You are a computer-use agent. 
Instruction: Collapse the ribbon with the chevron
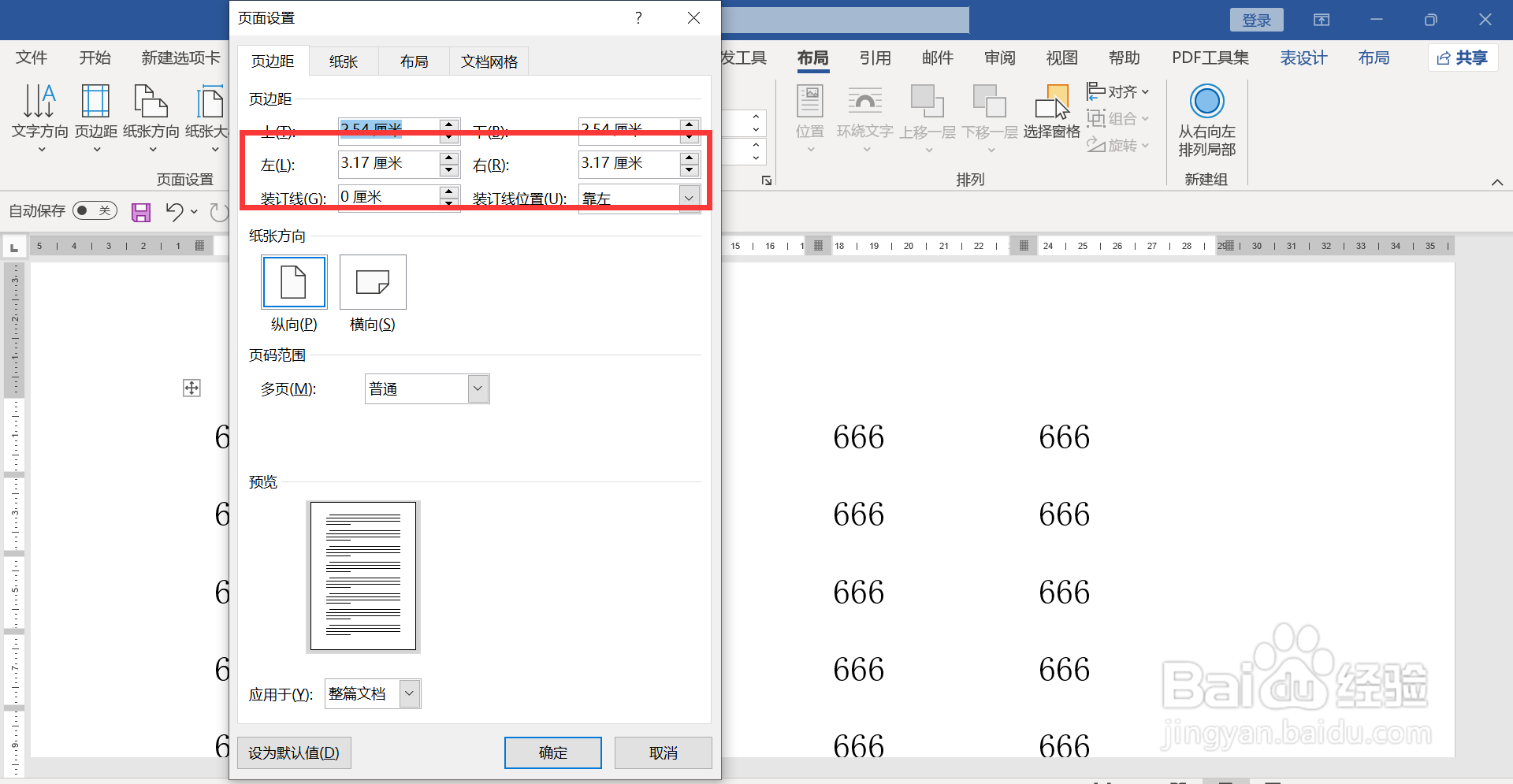pyautogui.click(x=1497, y=182)
